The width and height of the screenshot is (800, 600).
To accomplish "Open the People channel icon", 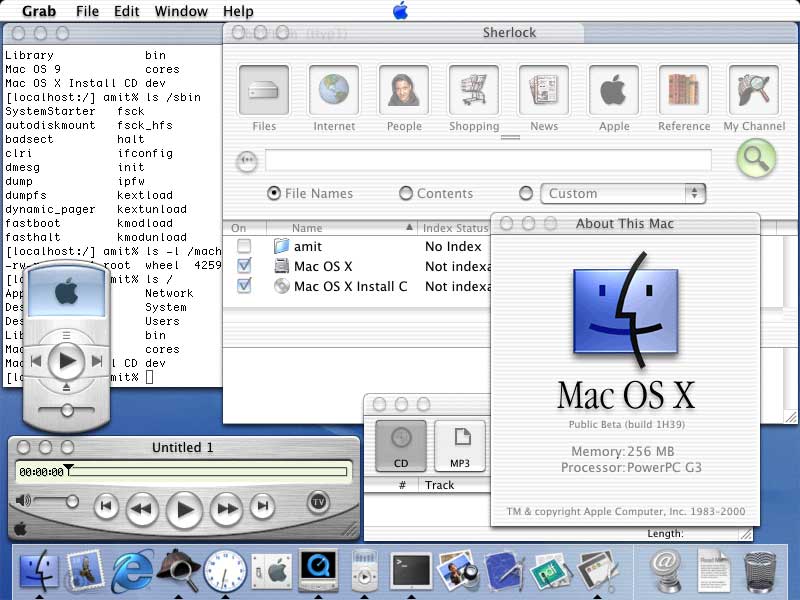I will tap(404, 91).
